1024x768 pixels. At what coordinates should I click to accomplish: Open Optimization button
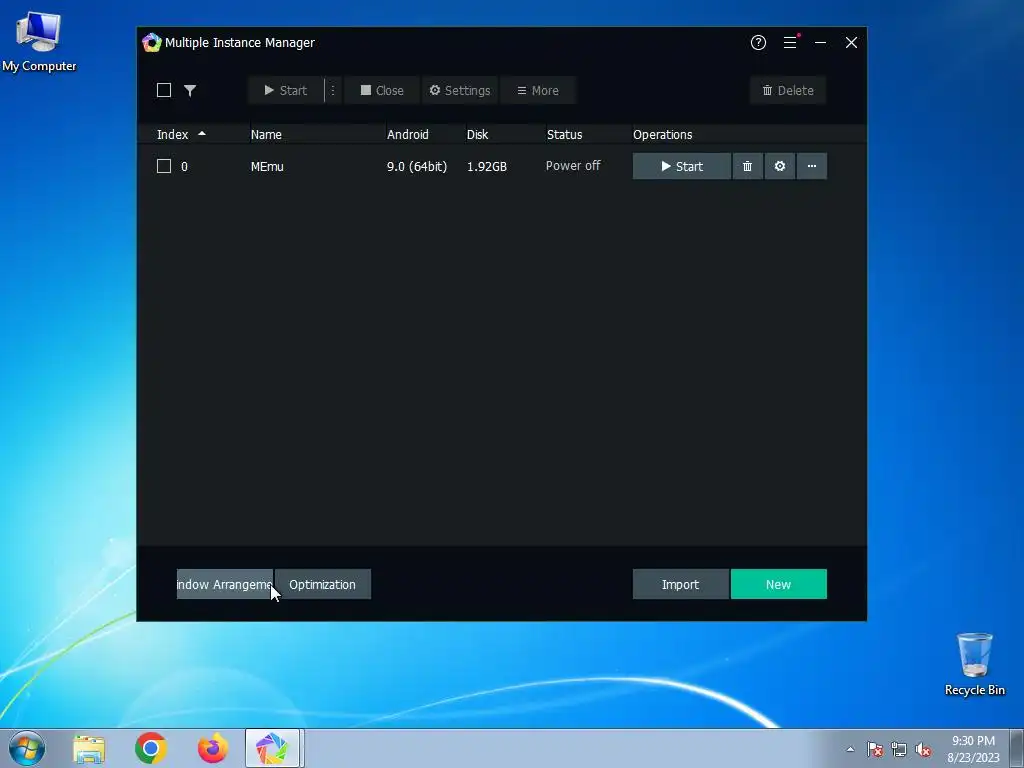323,584
